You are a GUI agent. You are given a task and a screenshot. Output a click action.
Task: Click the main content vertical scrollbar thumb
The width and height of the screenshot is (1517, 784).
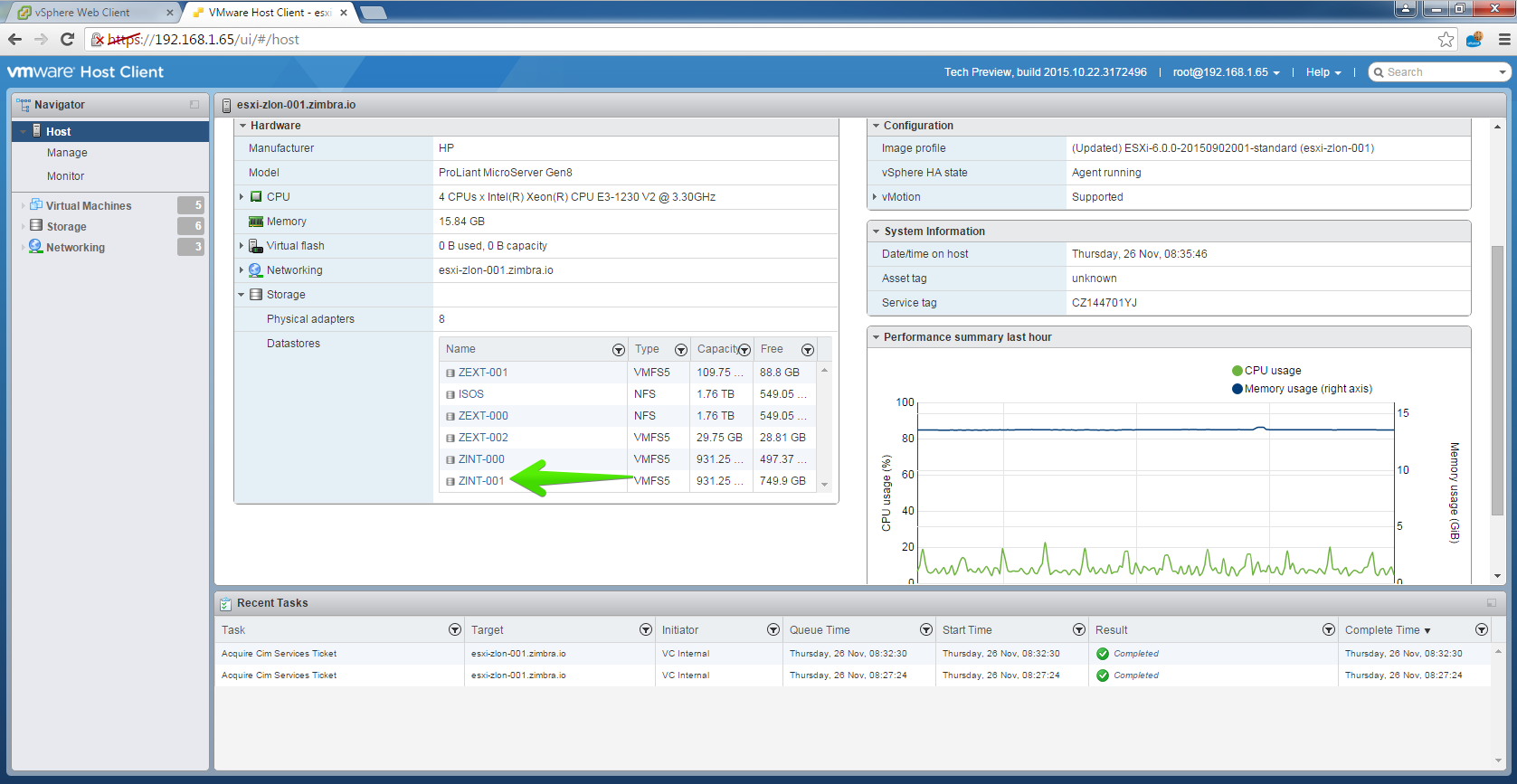pos(1497,381)
